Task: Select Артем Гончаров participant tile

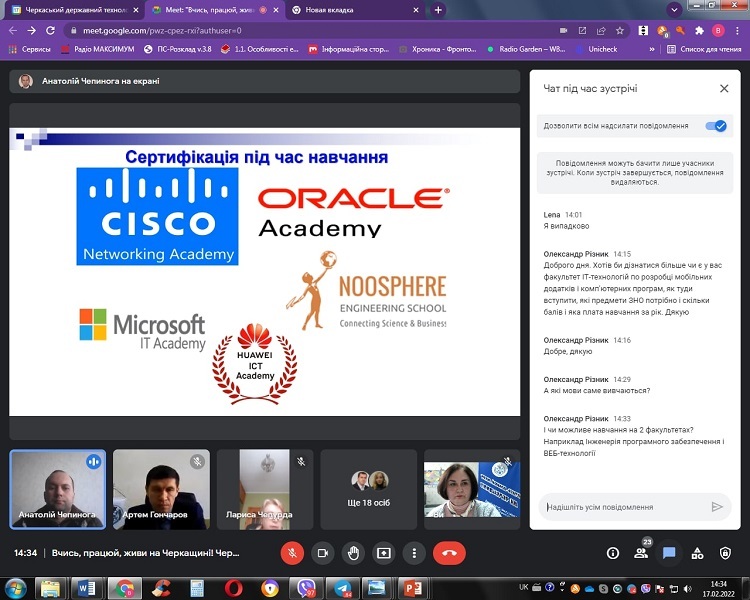Action: coord(161,489)
